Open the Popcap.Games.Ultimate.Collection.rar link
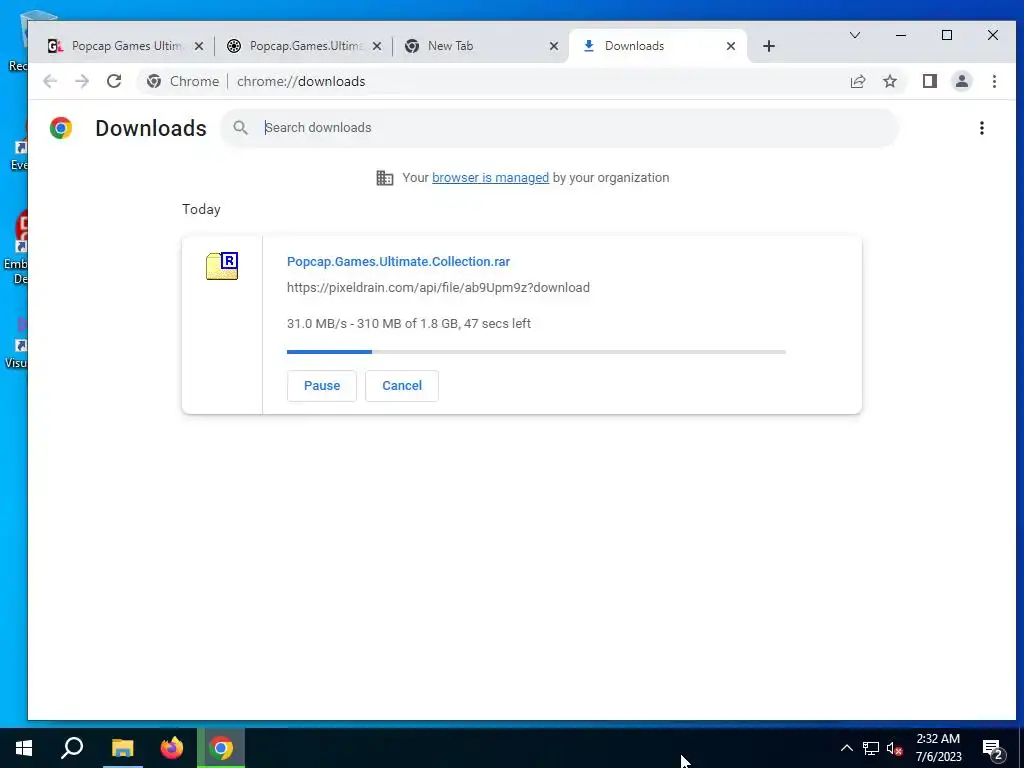Image resolution: width=1024 pixels, height=768 pixels. pyautogui.click(x=398, y=261)
